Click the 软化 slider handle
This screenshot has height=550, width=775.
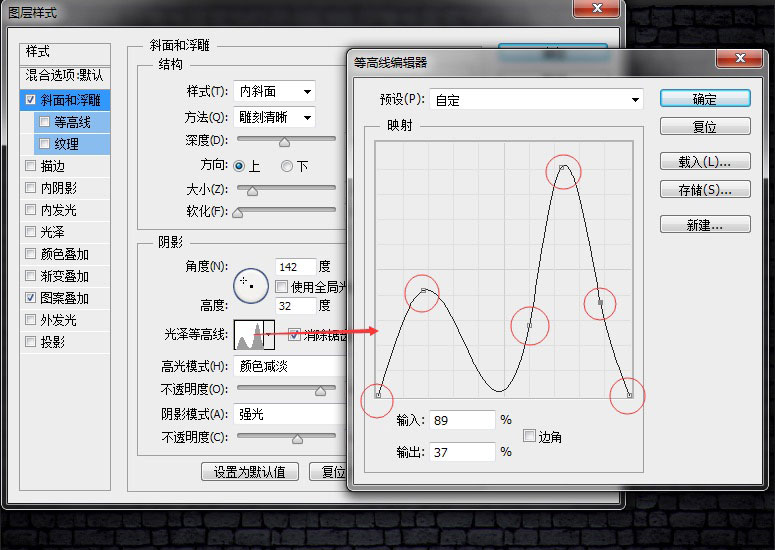[238, 213]
